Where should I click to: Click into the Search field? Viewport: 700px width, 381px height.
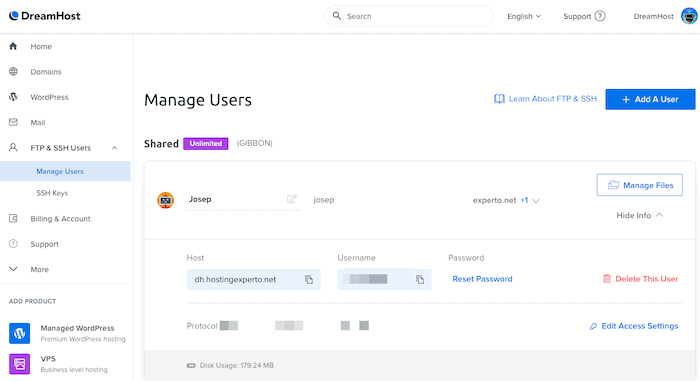tap(408, 16)
